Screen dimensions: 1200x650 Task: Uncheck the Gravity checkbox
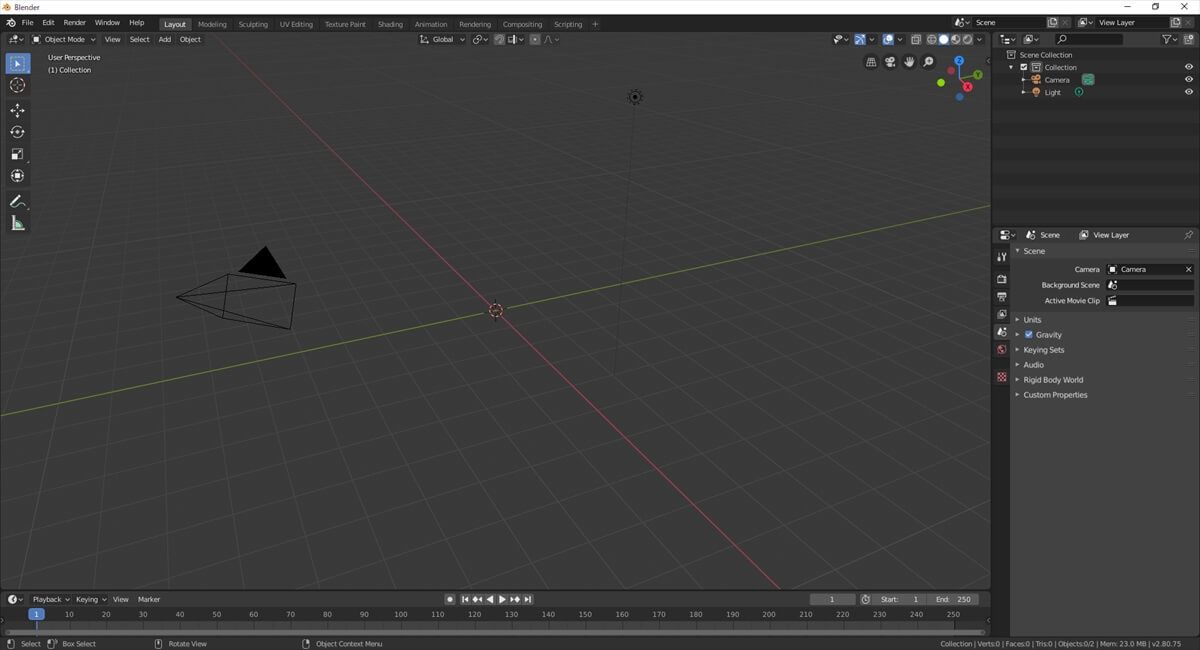[x=1028, y=335]
